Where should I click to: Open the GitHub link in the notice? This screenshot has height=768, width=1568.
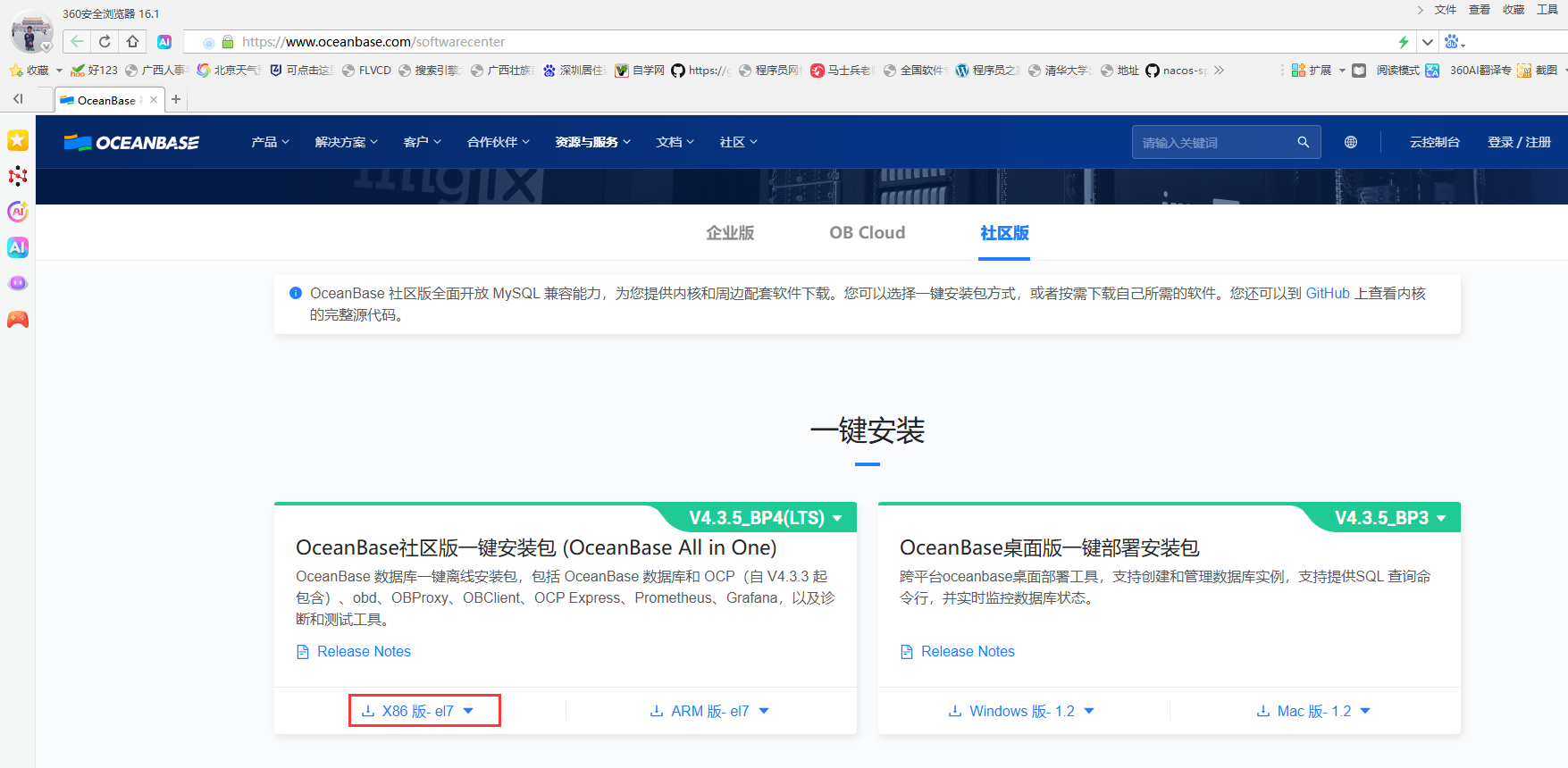tap(1328, 293)
